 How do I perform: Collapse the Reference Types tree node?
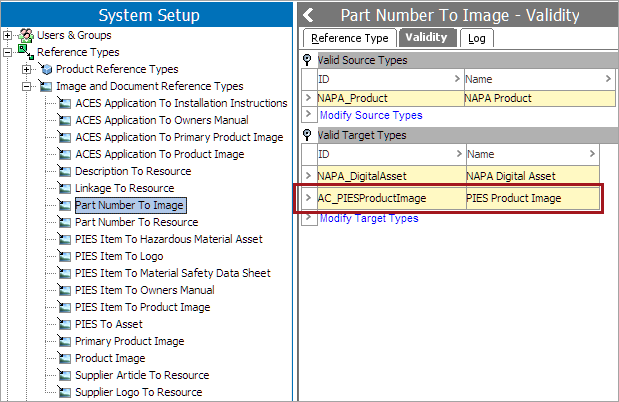tap(7, 52)
